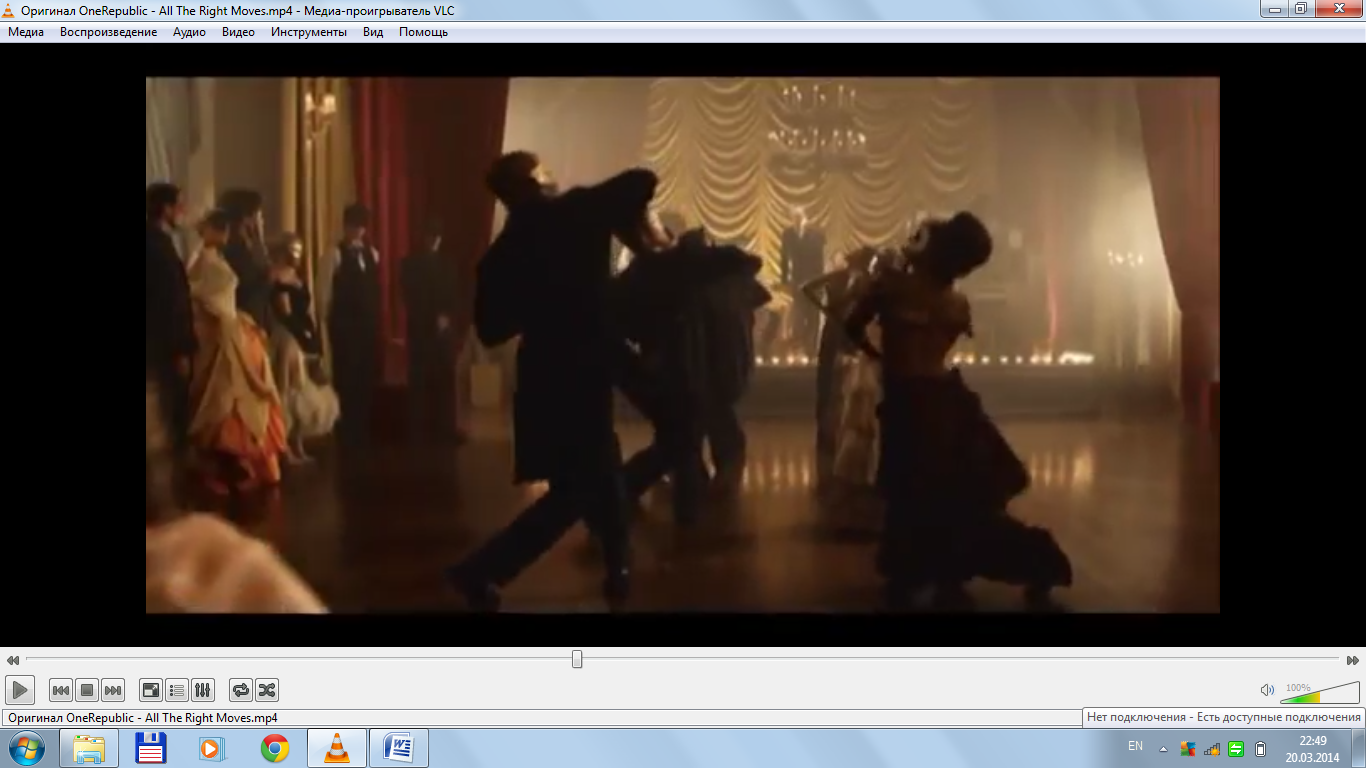Slow down playback with left arrows icon
The height and width of the screenshot is (768, 1366).
point(12,660)
